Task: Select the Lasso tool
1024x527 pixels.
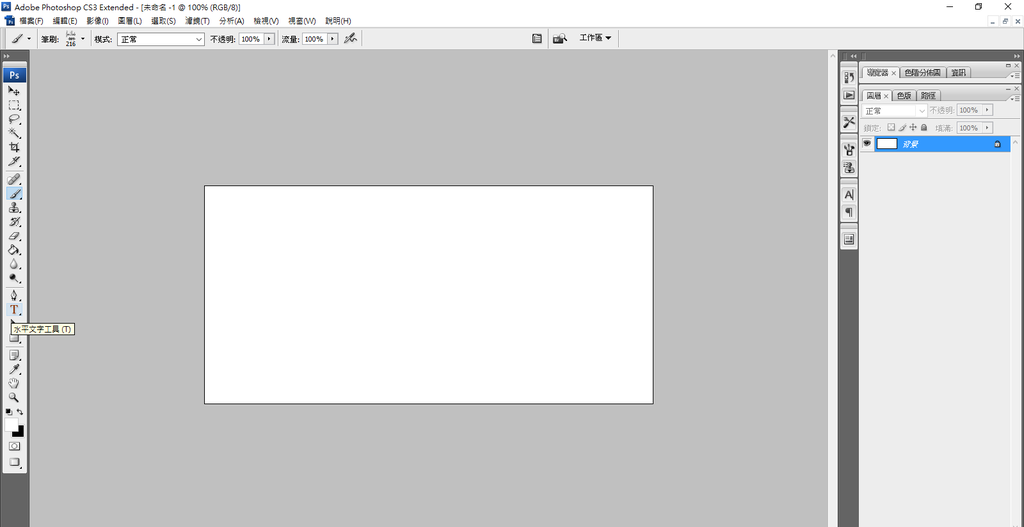Action: click(x=14, y=120)
